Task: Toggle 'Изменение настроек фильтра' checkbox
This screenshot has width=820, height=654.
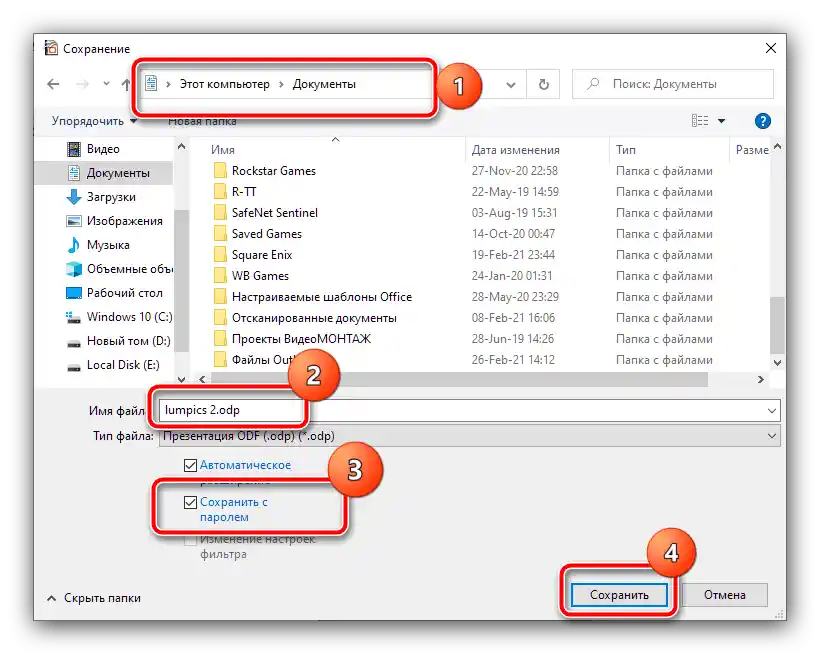Action: [x=190, y=540]
